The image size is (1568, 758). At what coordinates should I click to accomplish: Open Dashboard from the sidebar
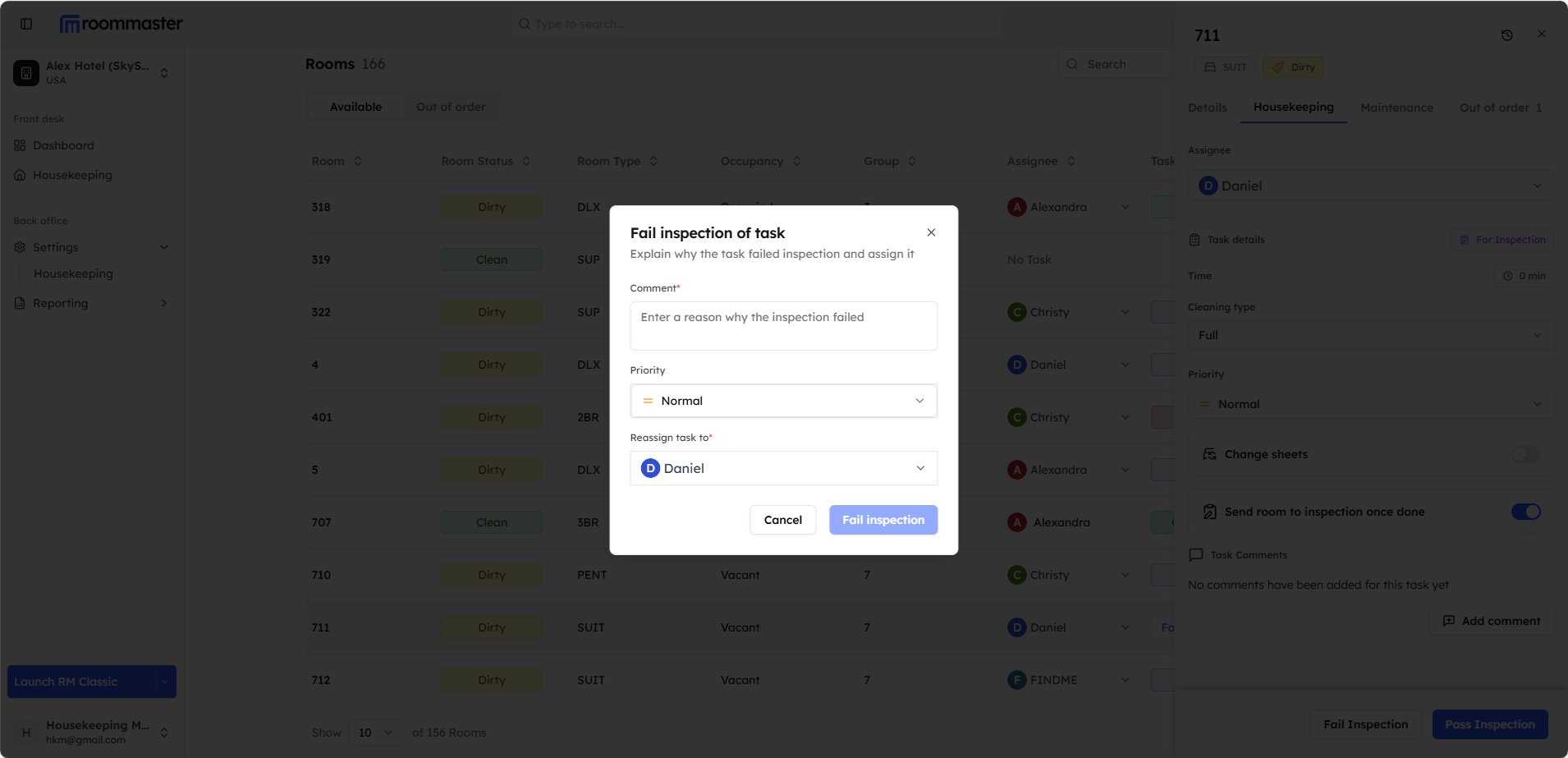62,145
